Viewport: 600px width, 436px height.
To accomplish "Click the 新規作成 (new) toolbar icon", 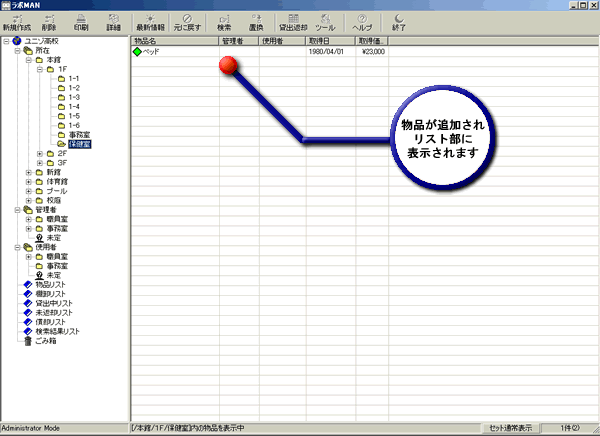I will (x=17, y=23).
